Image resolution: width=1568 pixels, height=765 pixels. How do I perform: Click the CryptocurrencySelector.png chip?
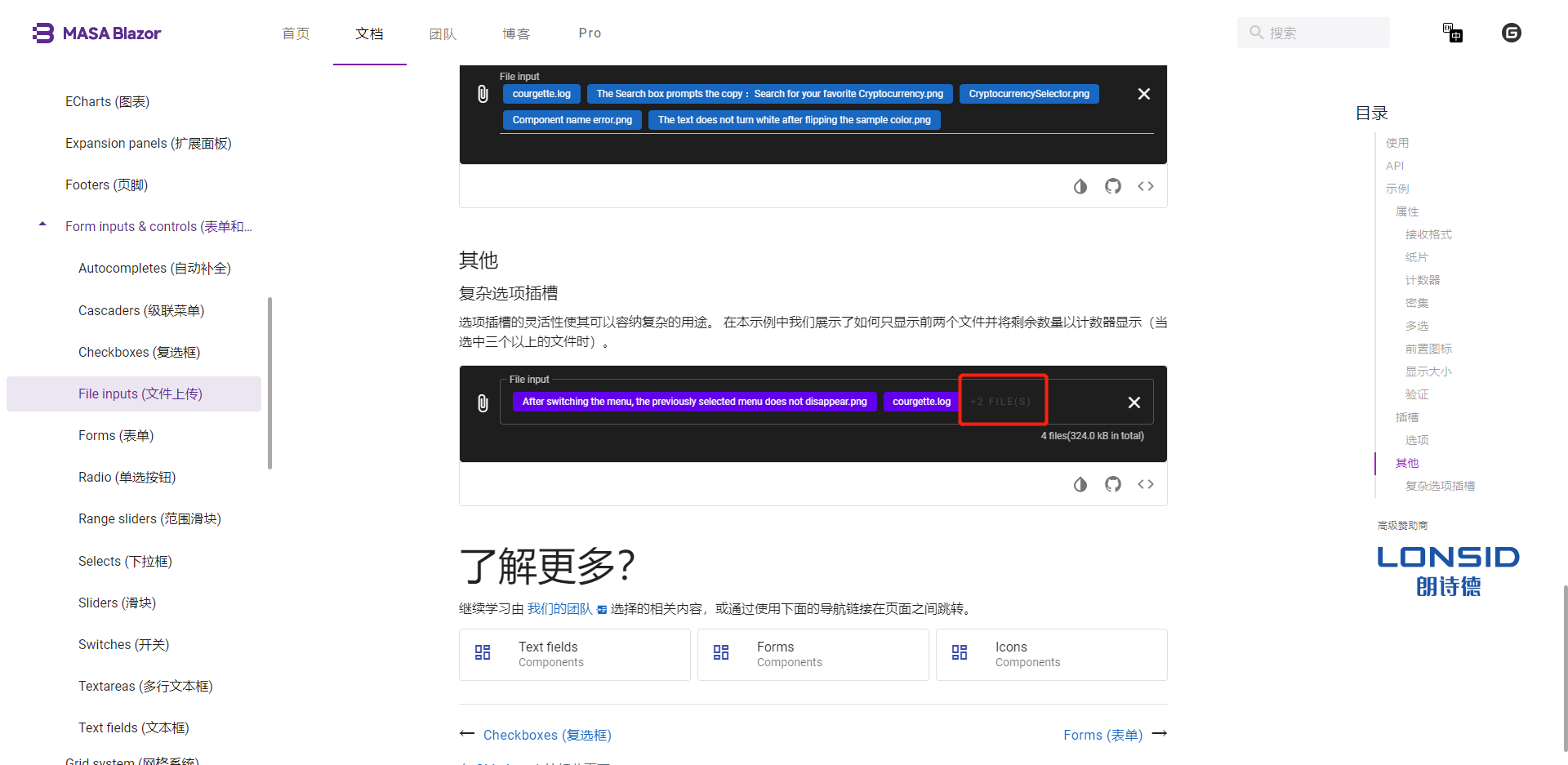1029,94
